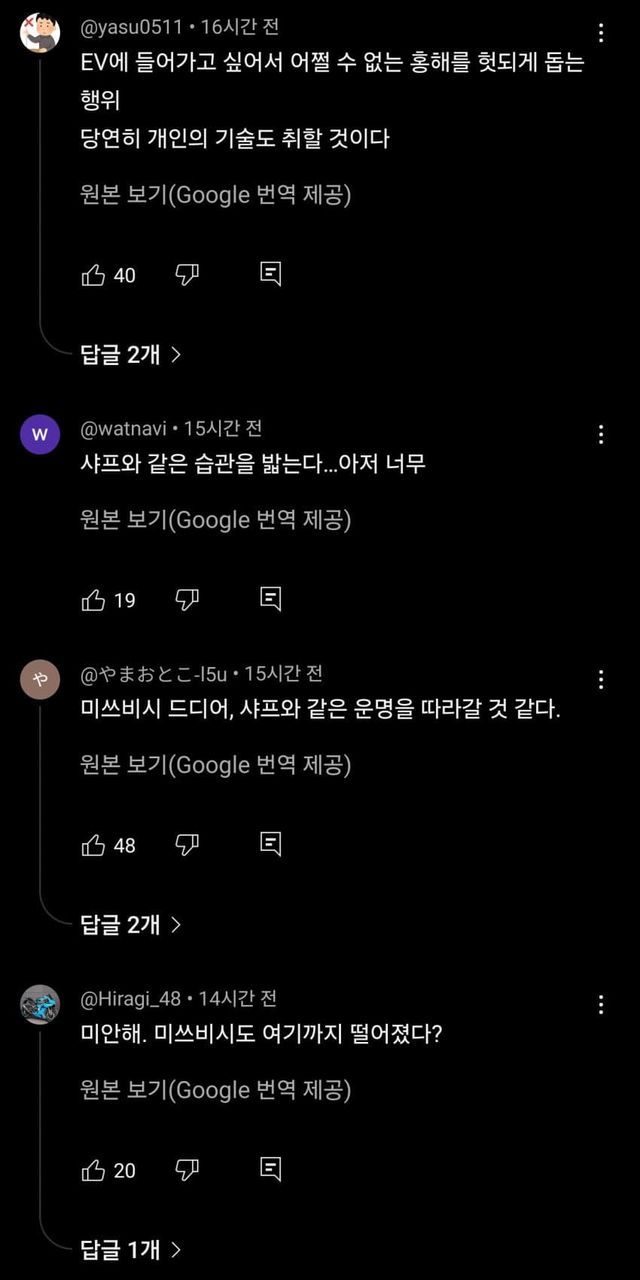This screenshot has height=1280, width=640.
Task: Like the @Hiragi_48 comment
Action: click(93, 1170)
